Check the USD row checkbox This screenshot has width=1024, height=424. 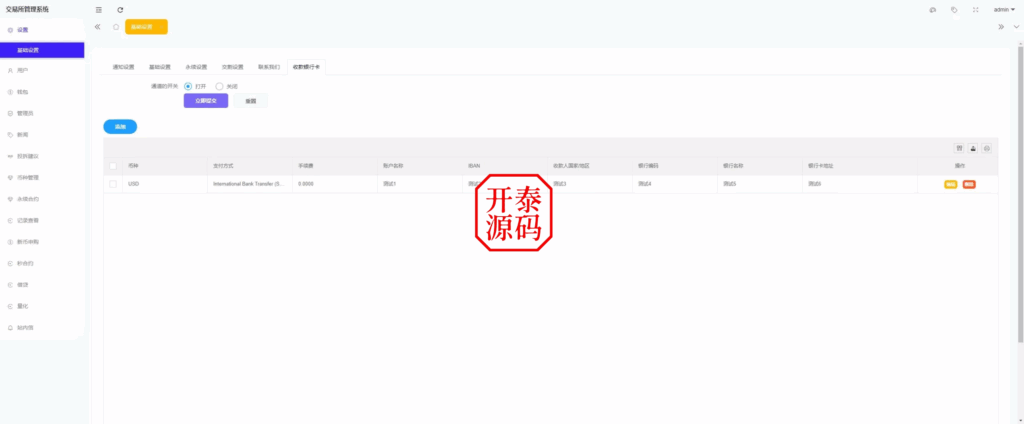click(x=113, y=184)
